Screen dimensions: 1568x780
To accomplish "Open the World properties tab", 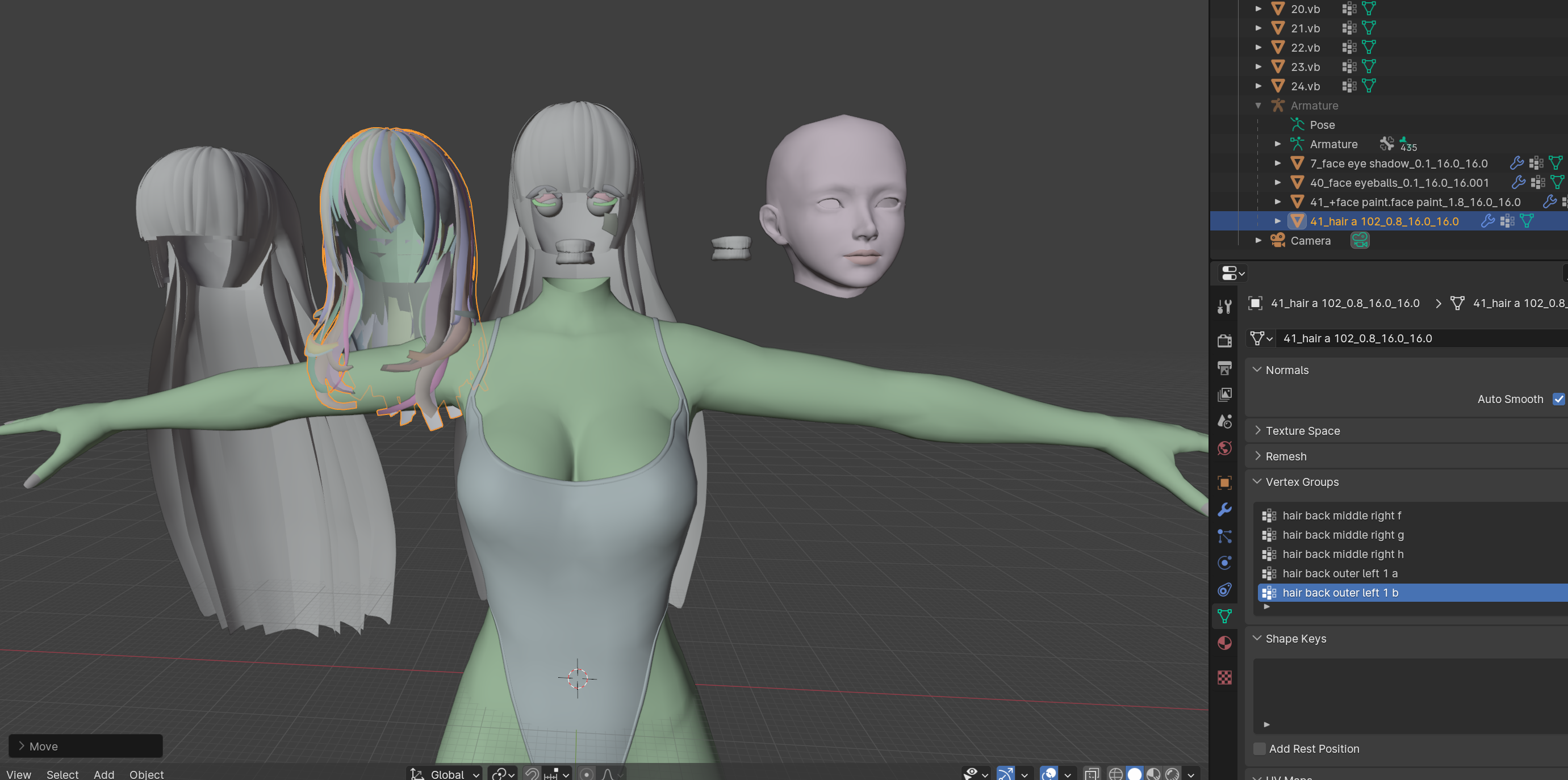I will point(1224,448).
